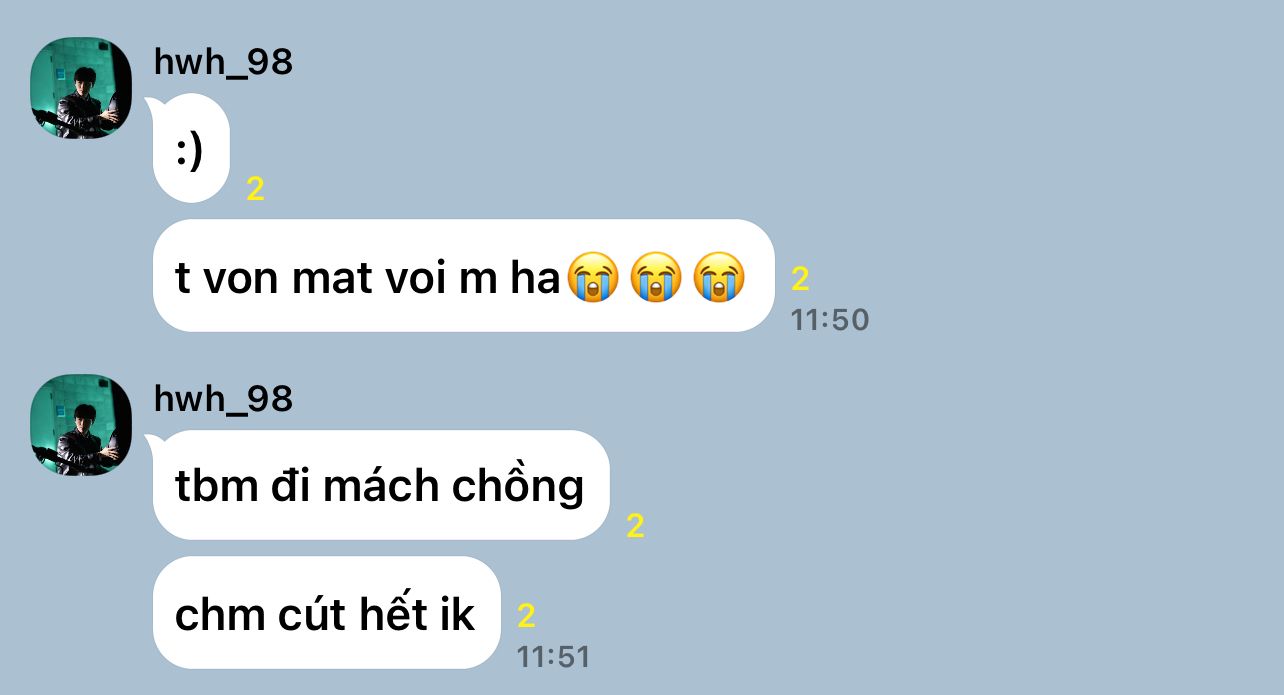Click the first crying face emoji
This screenshot has width=1284, height=695.
(593, 278)
